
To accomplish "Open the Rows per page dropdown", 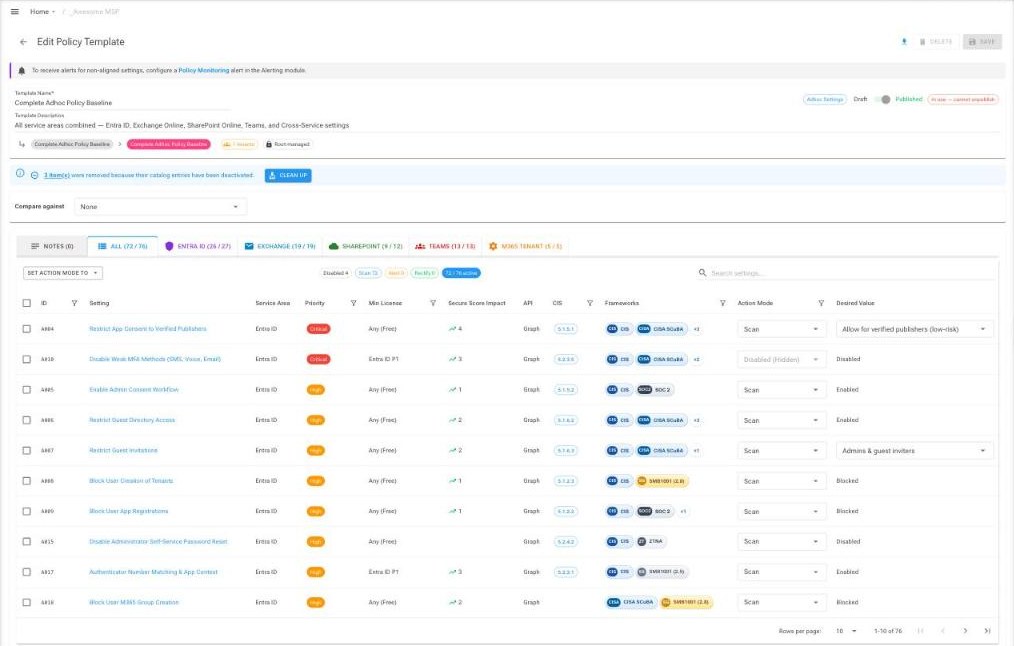I will click(846, 630).
